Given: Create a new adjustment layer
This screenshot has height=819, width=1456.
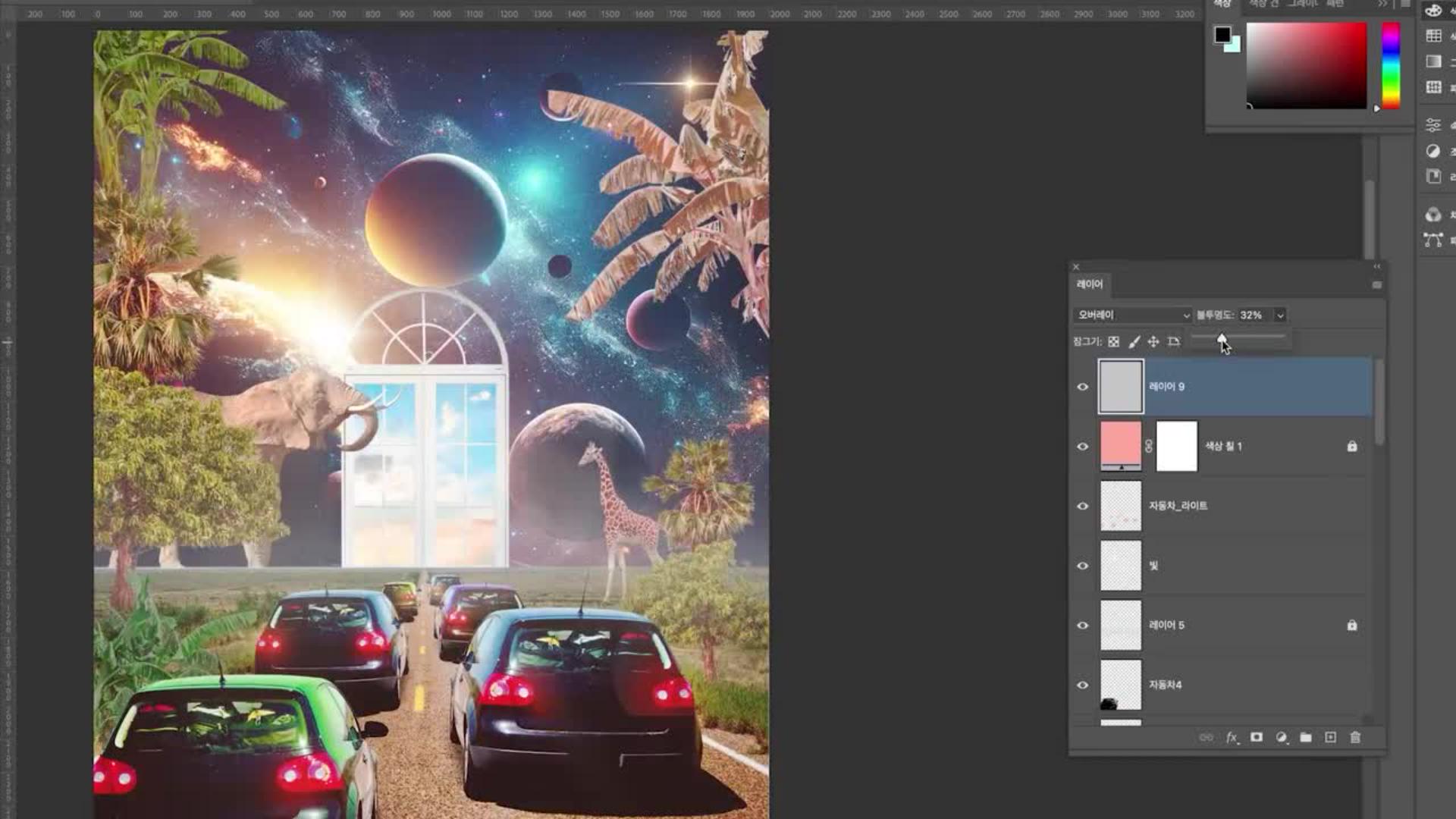Looking at the screenshot, I should [x=1281, y=737].
